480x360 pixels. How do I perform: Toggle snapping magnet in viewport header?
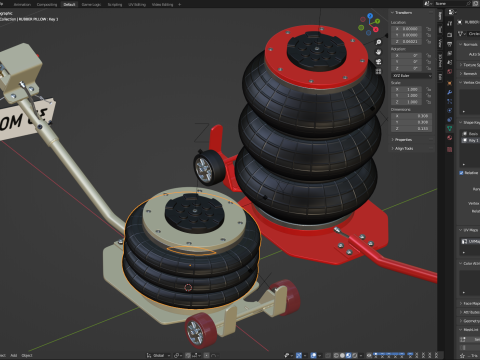point(189,355)
